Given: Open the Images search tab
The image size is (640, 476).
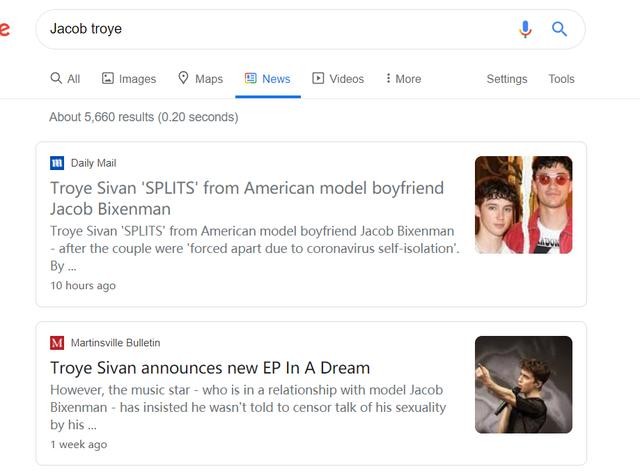Looking at the screenshot, I should pyautogui.click(x=129, y=79).
